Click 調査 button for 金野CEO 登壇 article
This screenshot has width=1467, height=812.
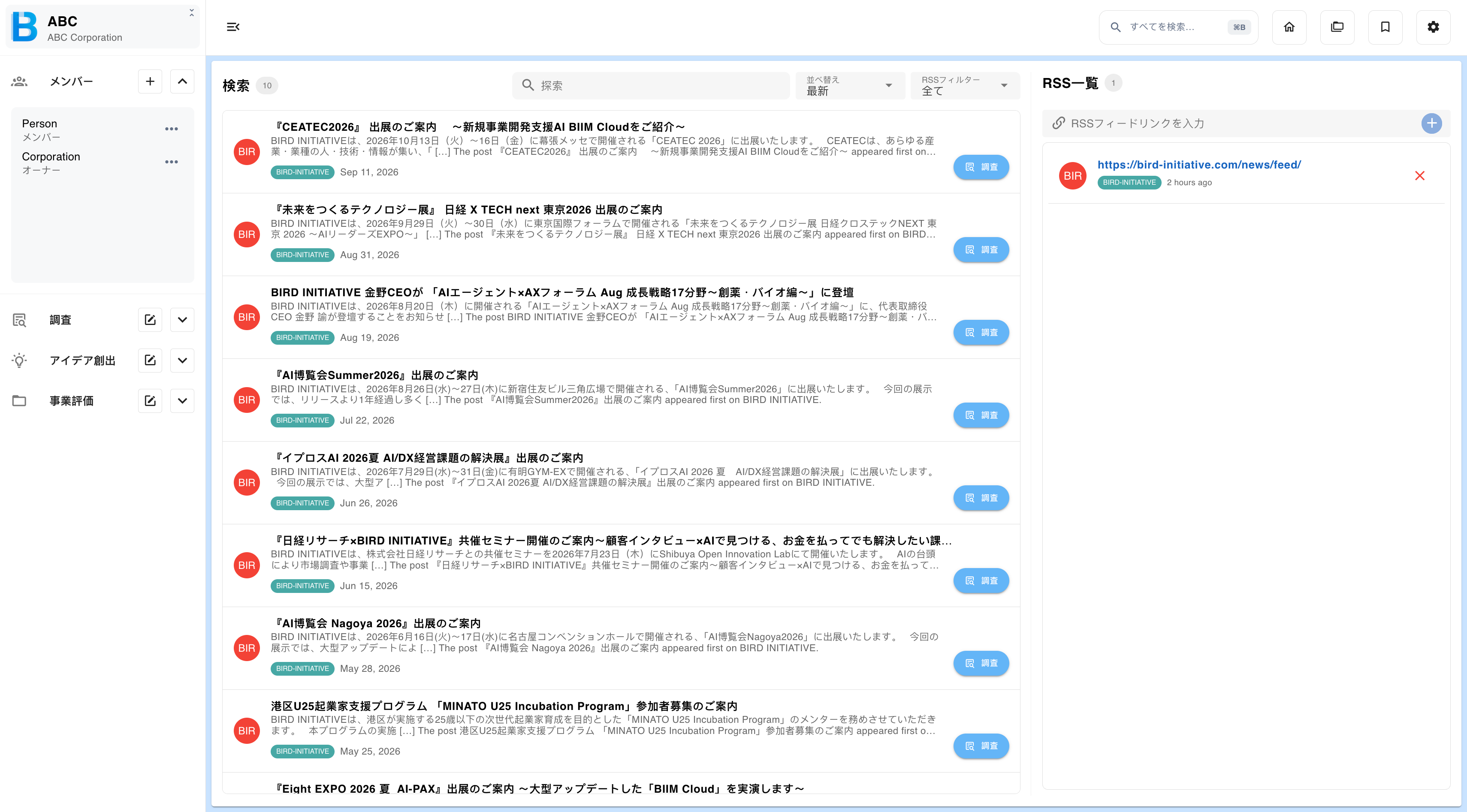coord(981,332)
